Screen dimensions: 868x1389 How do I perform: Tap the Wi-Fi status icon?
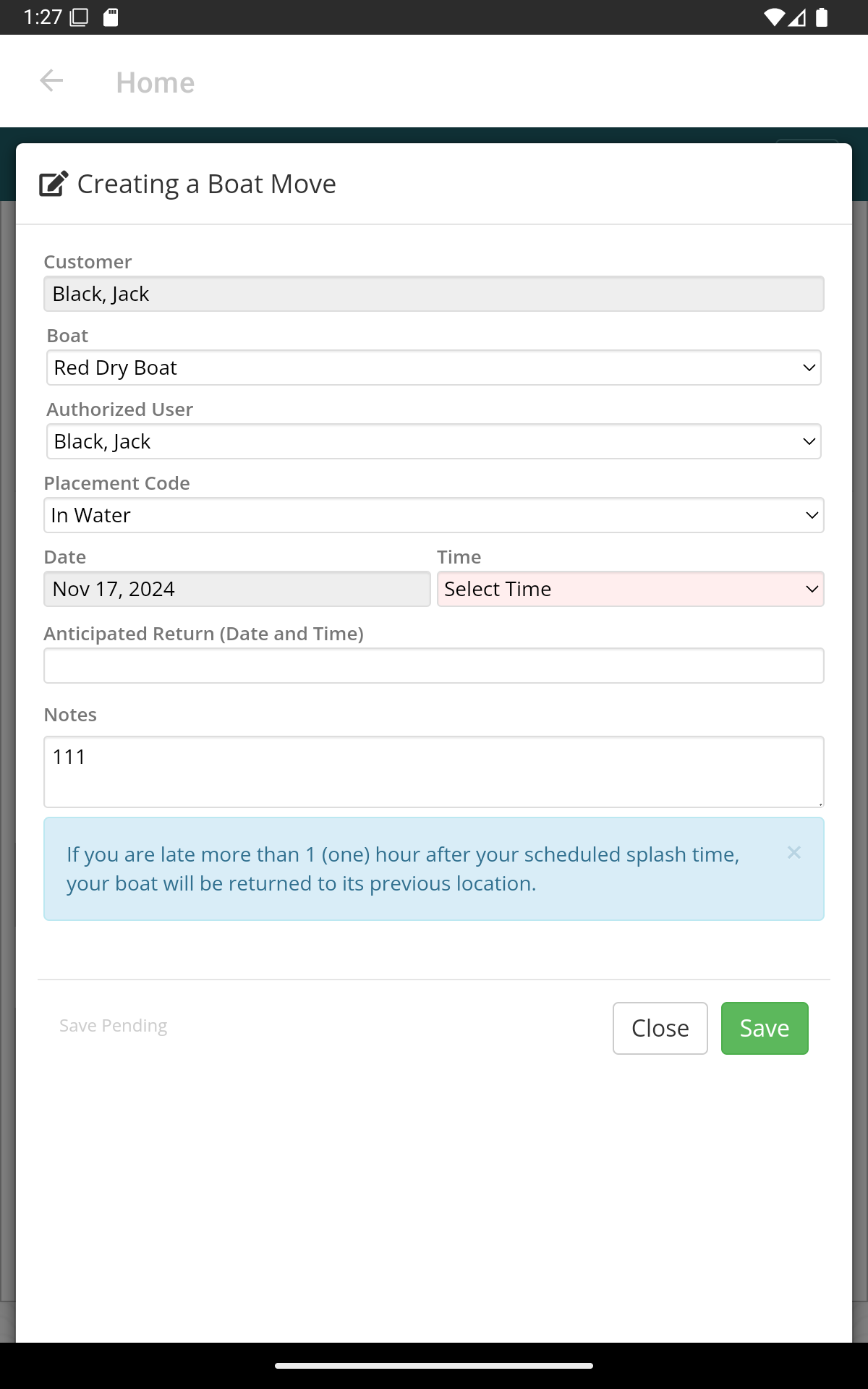pyautogui.click(x=774, y=17)
